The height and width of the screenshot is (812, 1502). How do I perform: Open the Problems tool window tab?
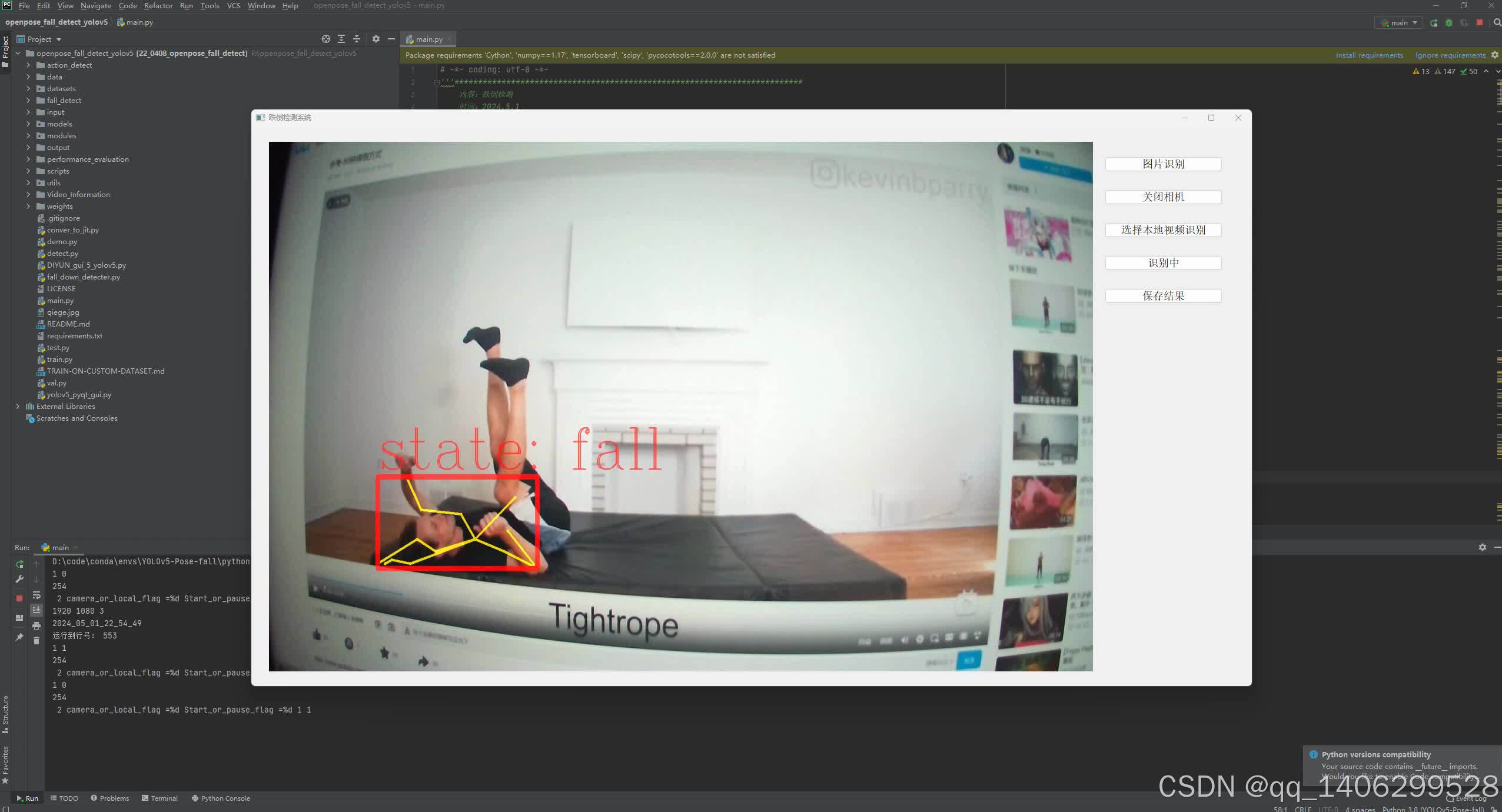pos(109,798)
